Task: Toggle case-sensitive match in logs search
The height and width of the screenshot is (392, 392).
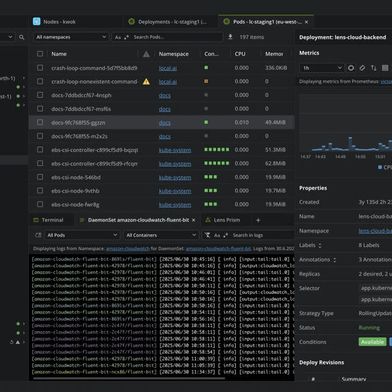Action: click(x=217, y=235)
